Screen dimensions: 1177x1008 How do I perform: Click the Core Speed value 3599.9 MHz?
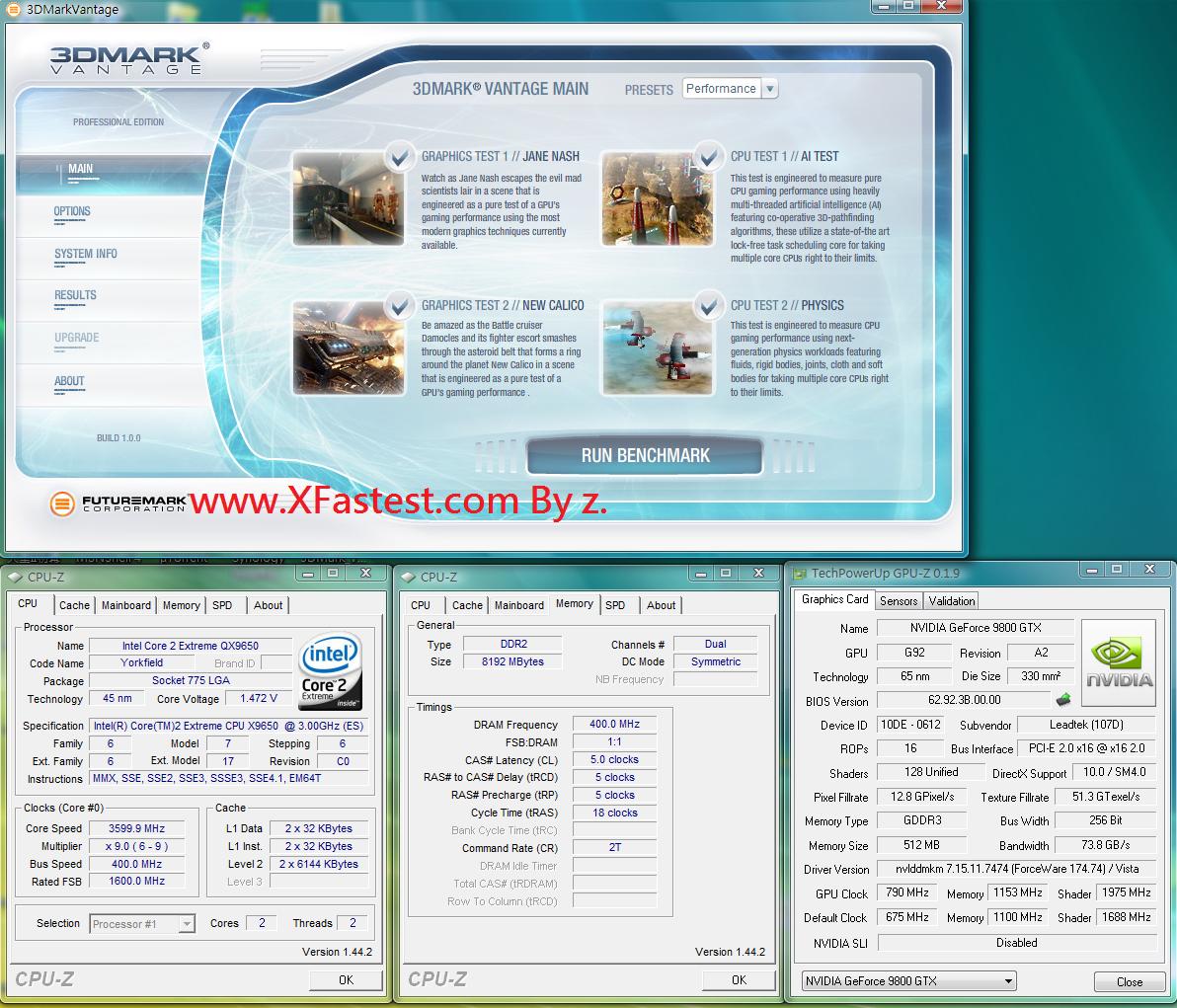tap(136, 828)
